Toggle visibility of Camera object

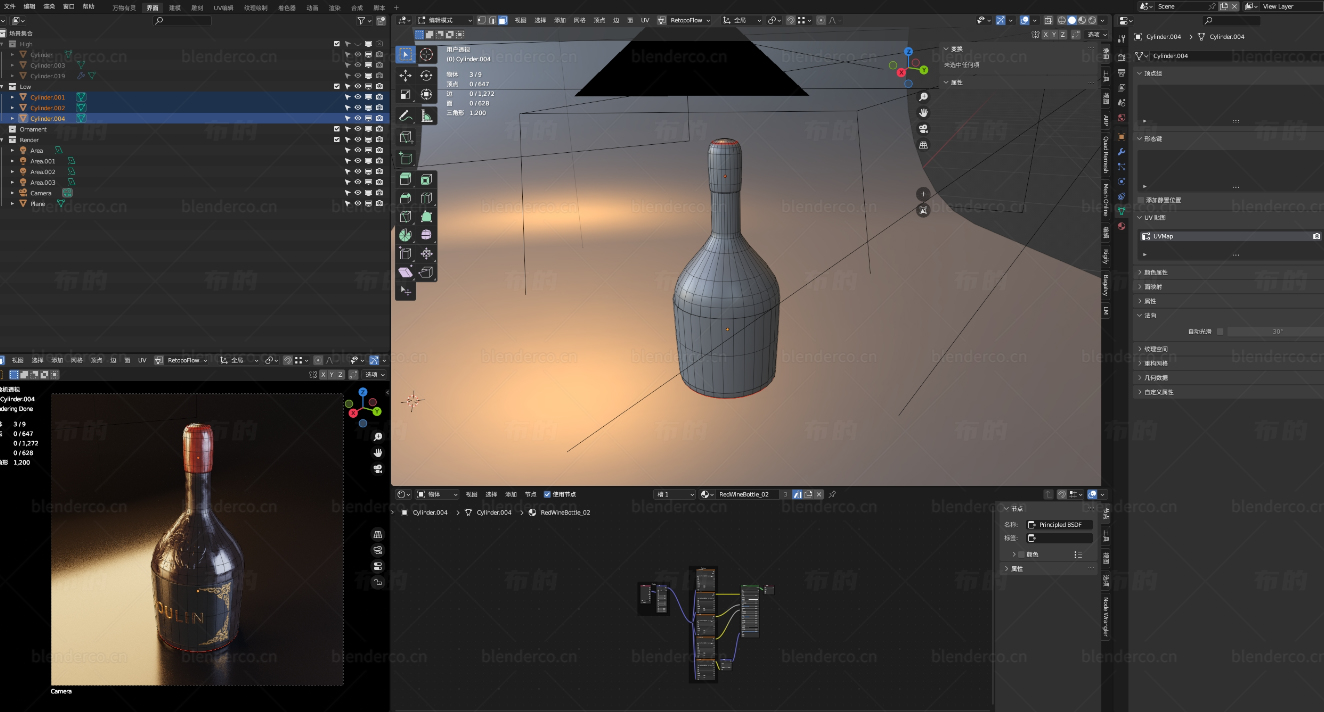point(358,193)
